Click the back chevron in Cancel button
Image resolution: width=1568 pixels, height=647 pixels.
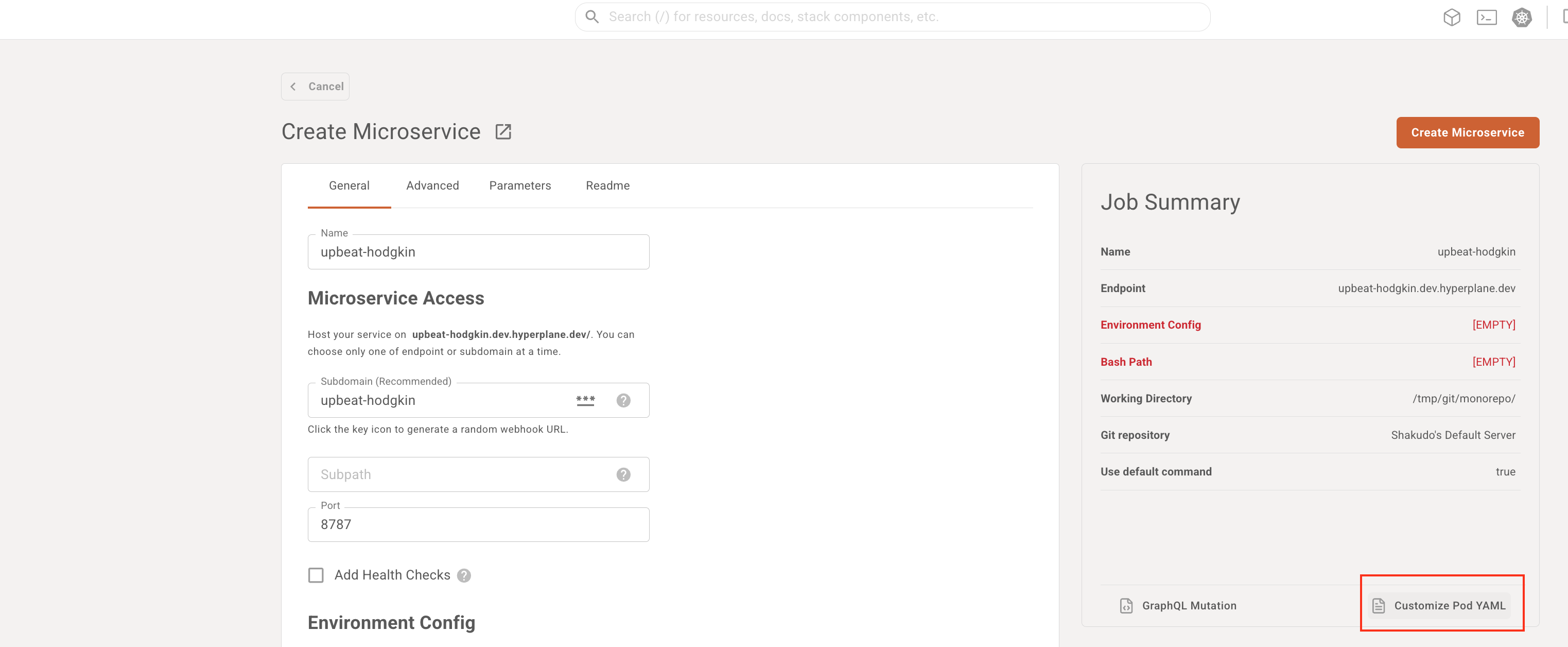293,87
